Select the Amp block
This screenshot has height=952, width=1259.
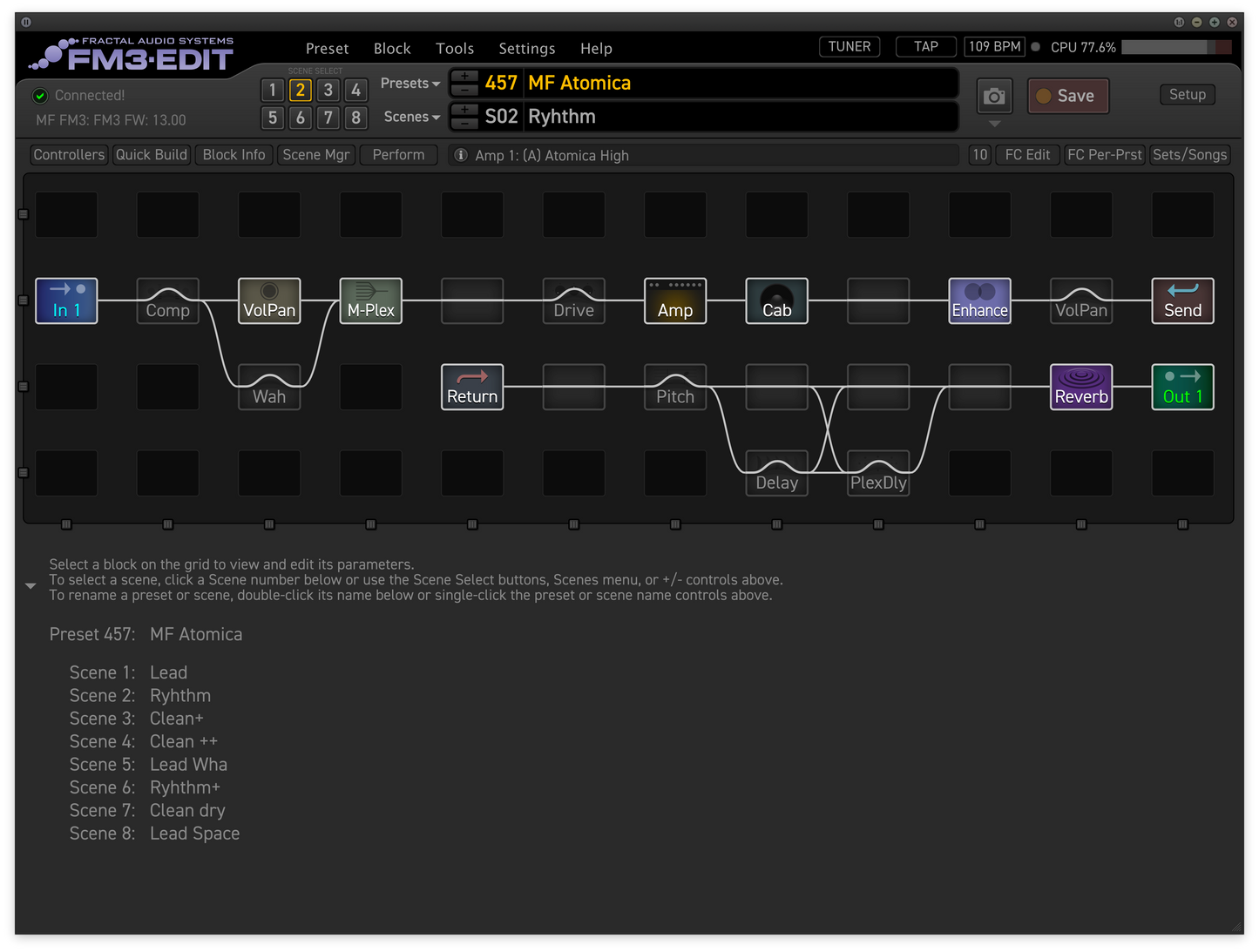coord(675,300)
